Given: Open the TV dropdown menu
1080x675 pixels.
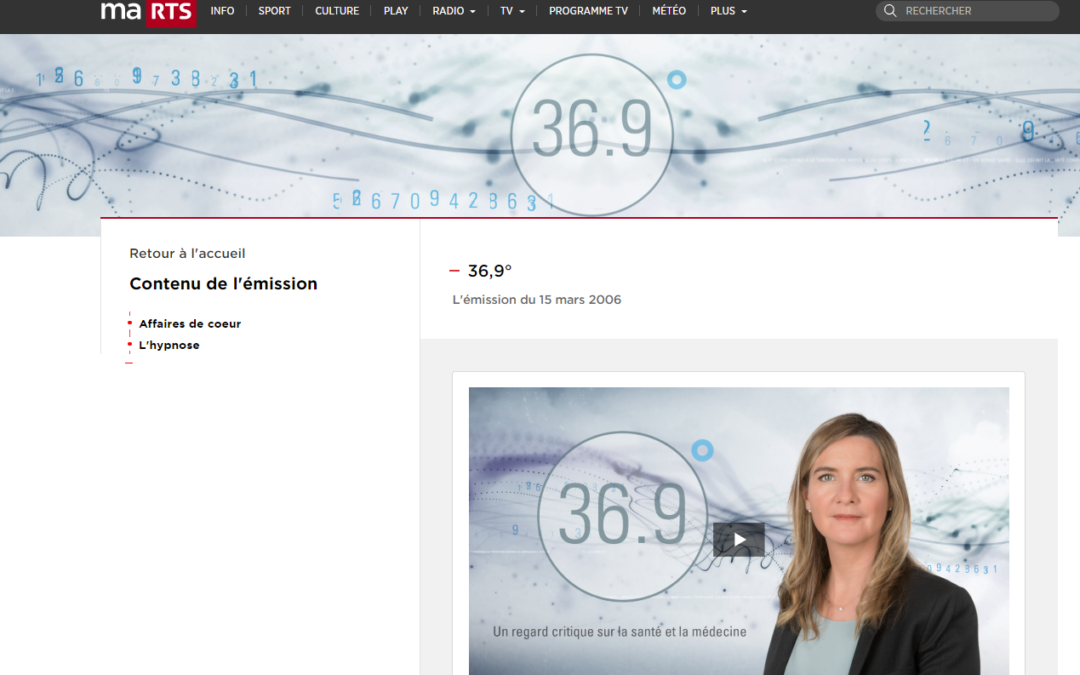Looking at the screenshot, I should tap(512, 11).
